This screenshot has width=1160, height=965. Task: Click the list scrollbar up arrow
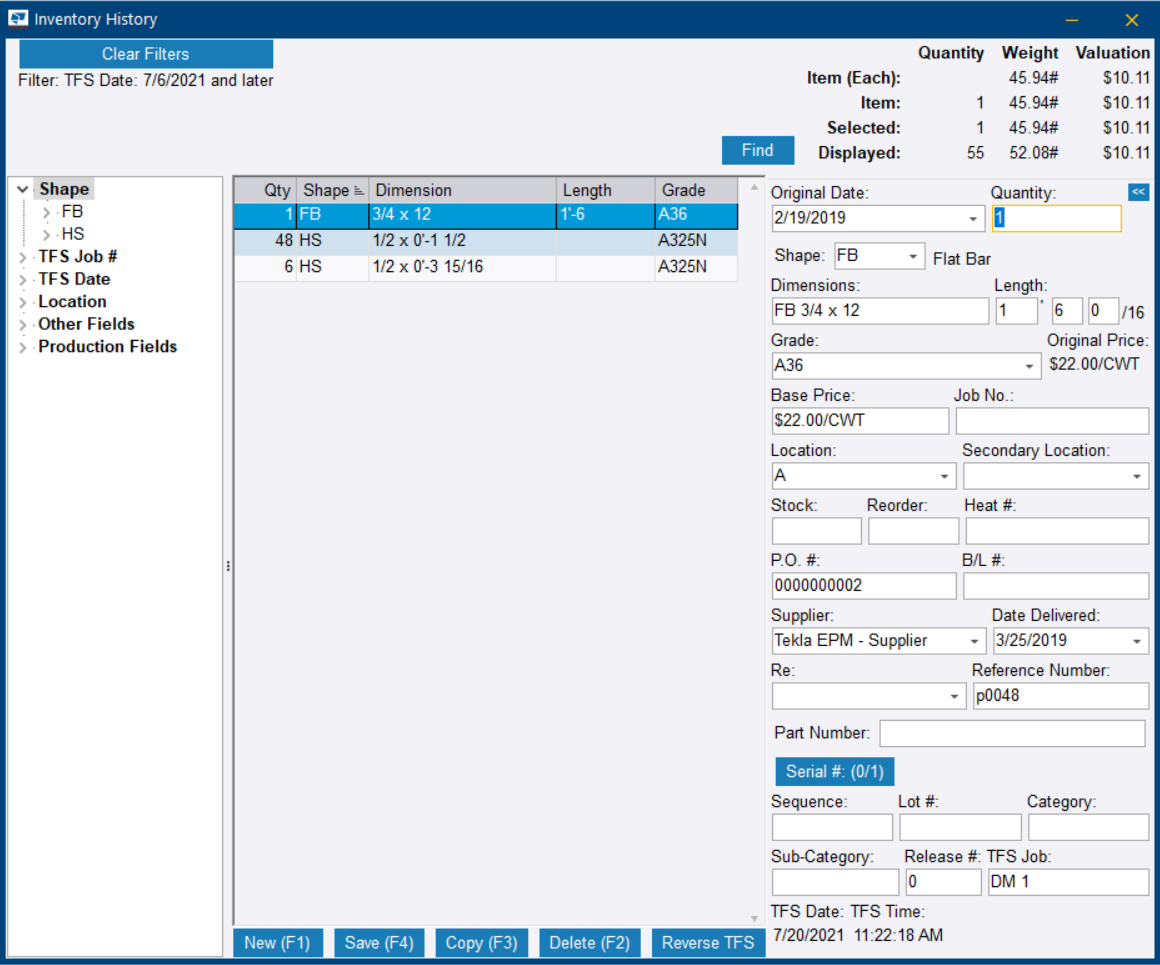pos(754,187)
